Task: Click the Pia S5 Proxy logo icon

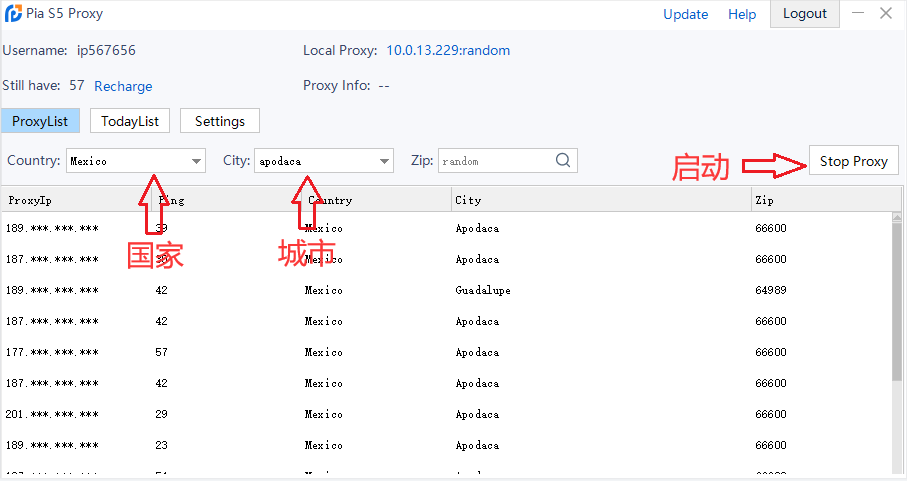Action: [14, 14]
